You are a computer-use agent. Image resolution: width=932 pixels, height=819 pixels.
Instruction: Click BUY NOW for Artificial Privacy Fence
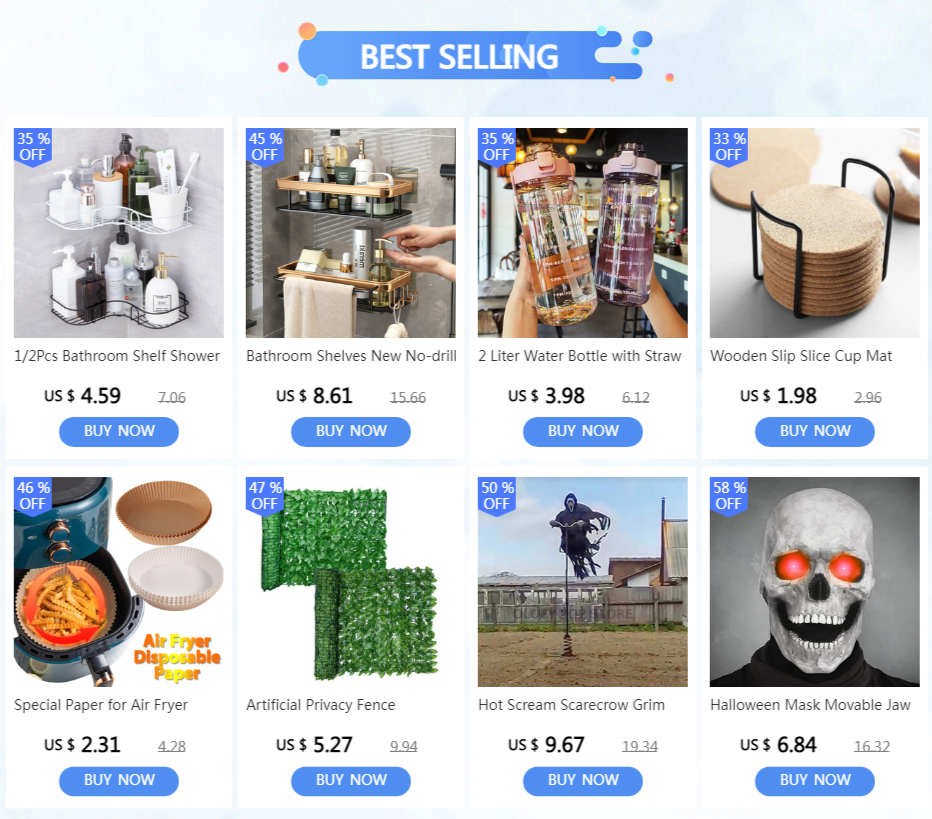[x=351, y=781]
